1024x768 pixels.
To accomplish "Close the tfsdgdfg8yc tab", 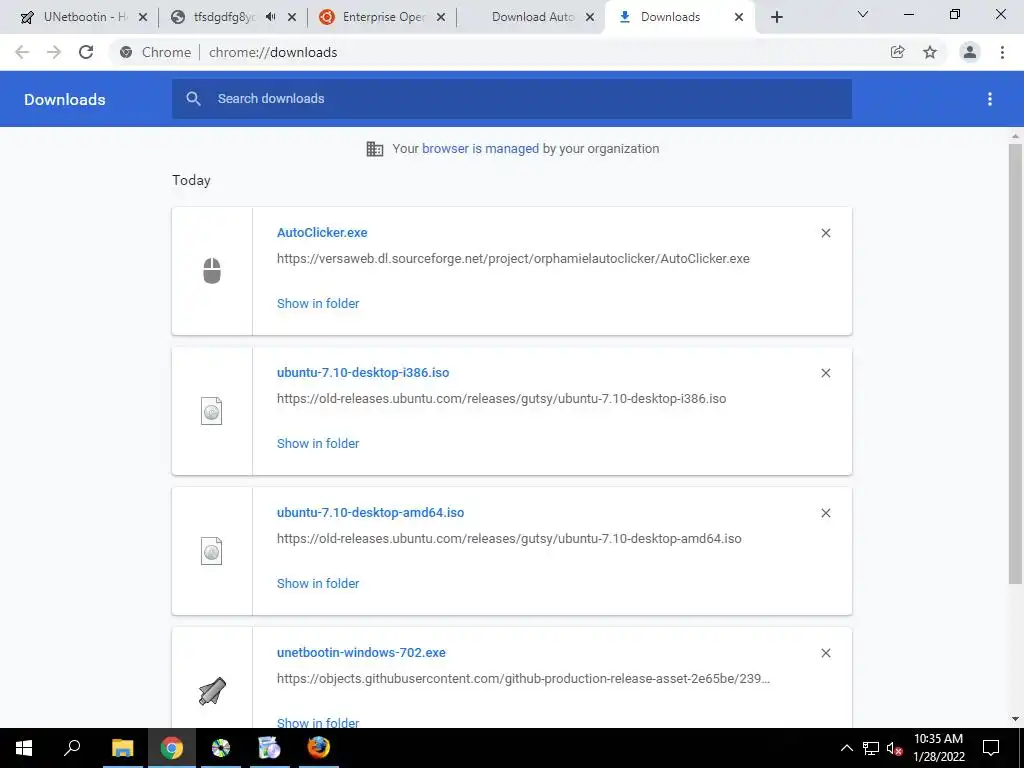I will pos(292,17).
